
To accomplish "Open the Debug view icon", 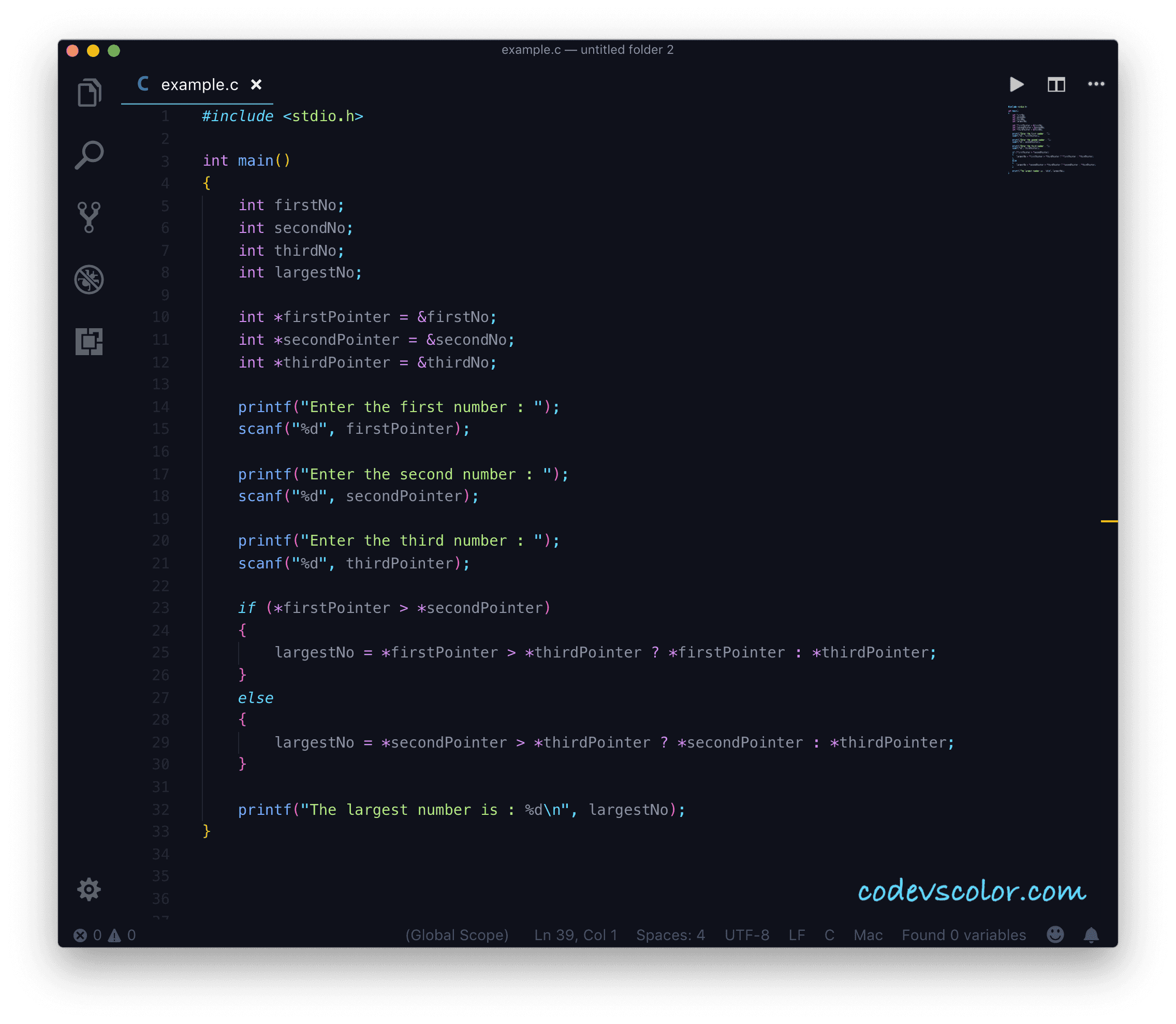I will (89, 280).
